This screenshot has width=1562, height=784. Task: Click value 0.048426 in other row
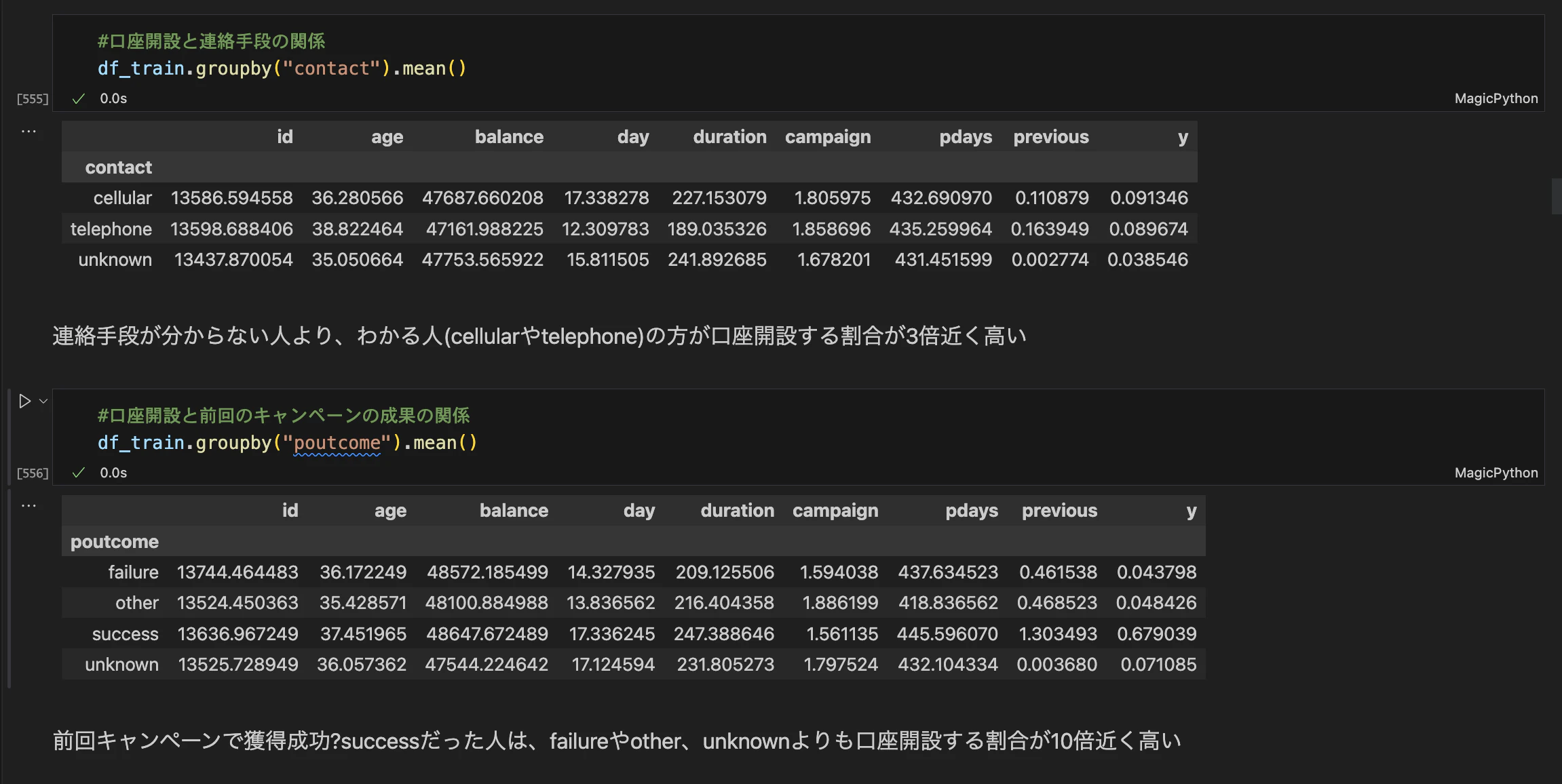[1156, 603]
